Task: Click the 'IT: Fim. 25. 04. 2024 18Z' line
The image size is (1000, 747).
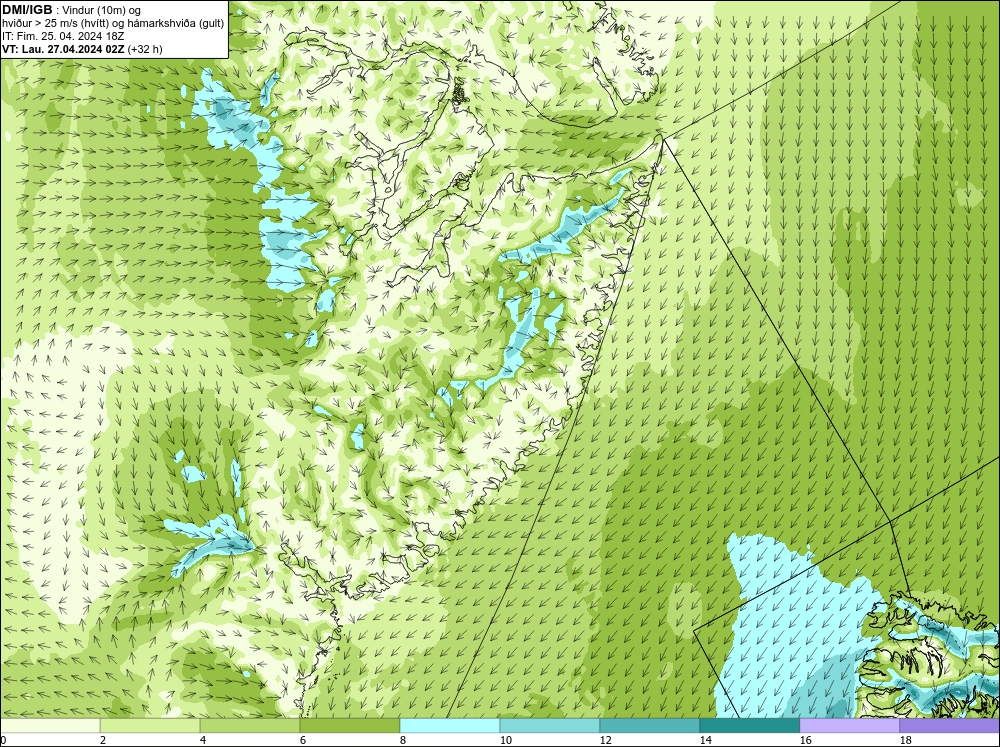Action: click(x=63, y=36)
